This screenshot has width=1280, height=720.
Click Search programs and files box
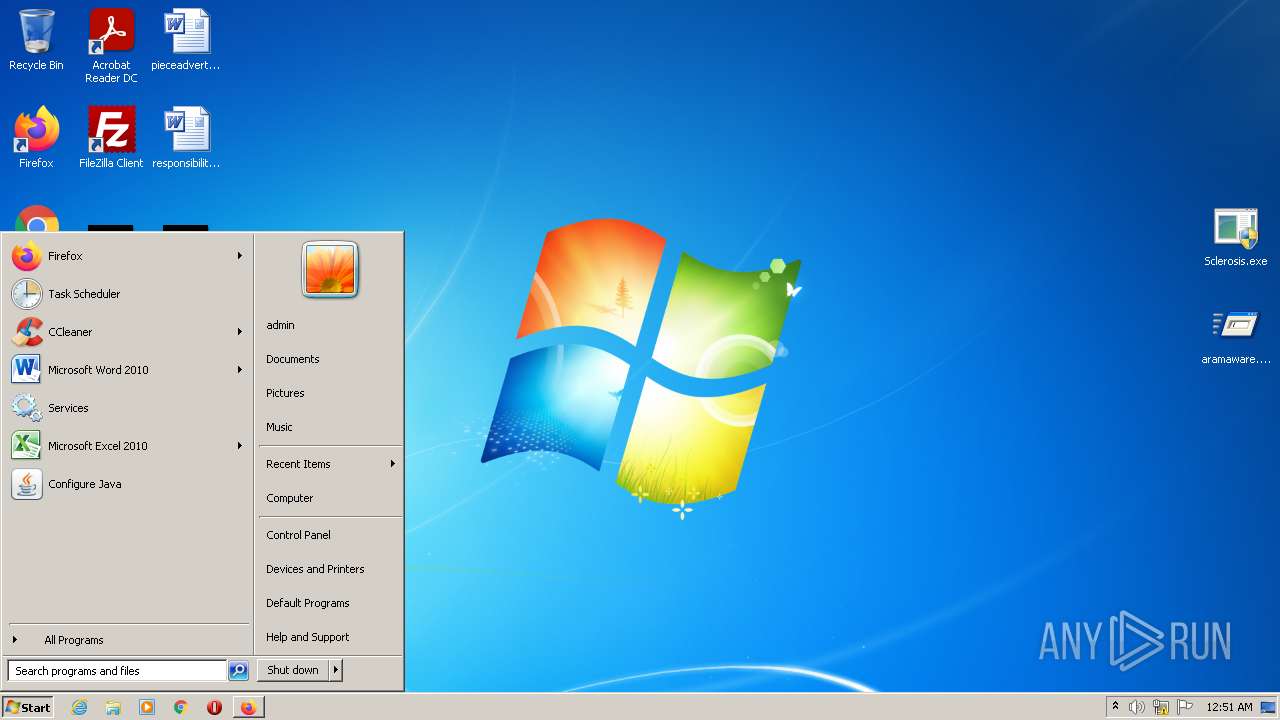(117, 671)
